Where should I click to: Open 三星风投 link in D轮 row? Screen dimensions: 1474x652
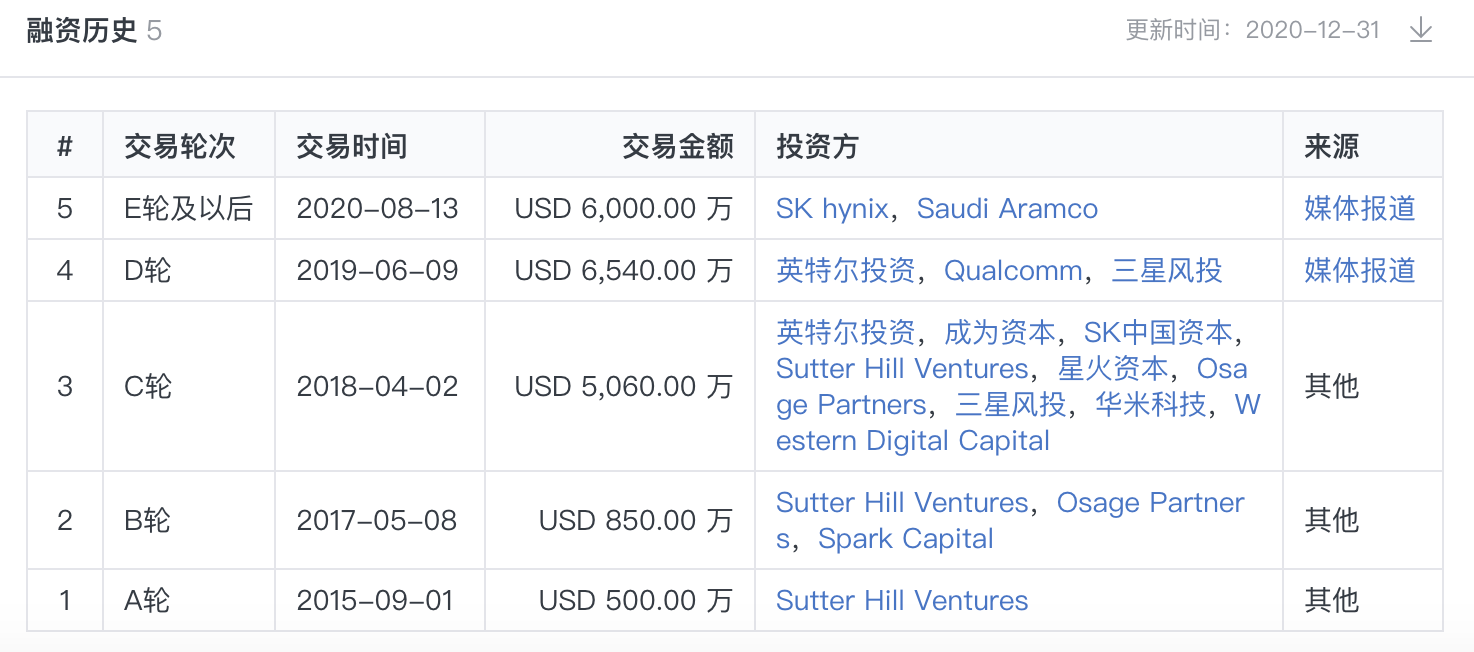click(1166, 270)
